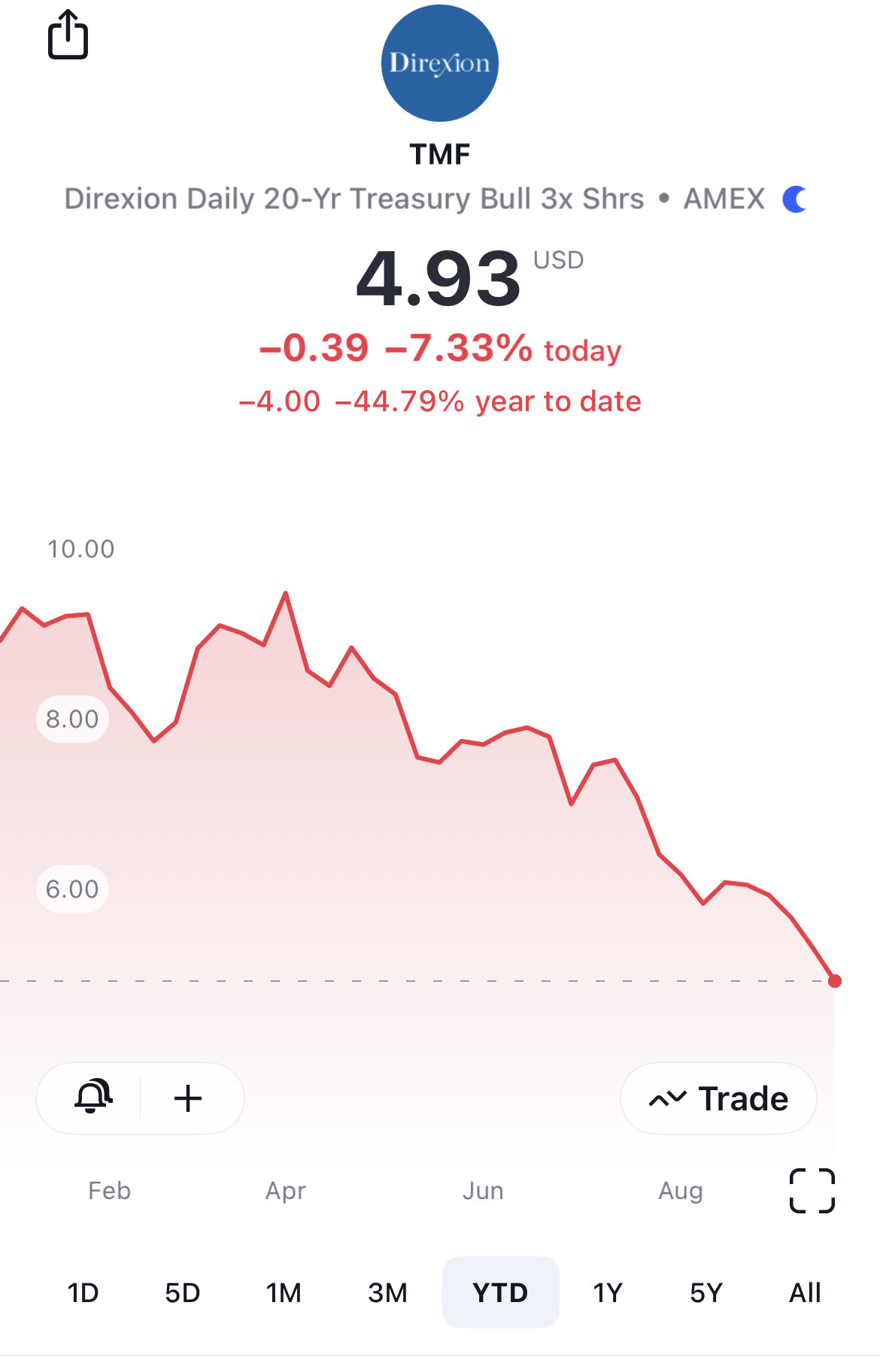Tap the YTD range tab
Viewport: 880px width, 1372px height.
[500, 1293]
